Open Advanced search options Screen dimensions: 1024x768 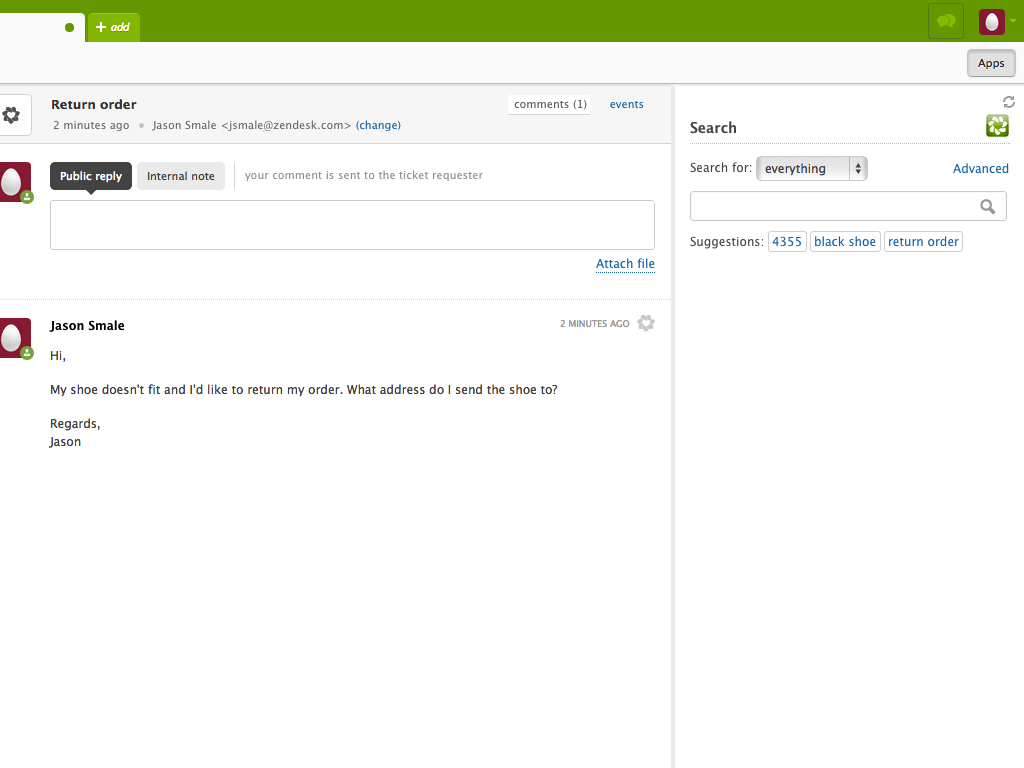[980, 168]
